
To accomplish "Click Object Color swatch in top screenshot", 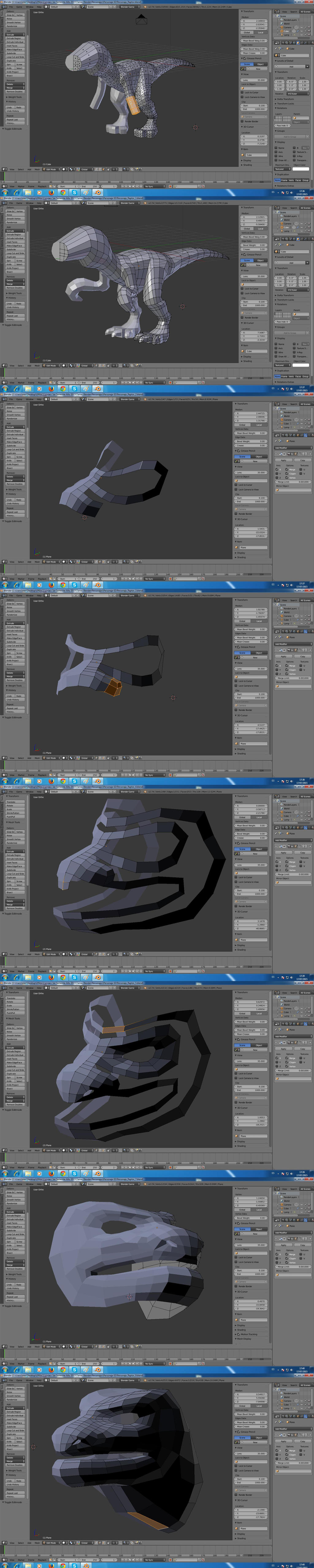I will pos(301,169).
